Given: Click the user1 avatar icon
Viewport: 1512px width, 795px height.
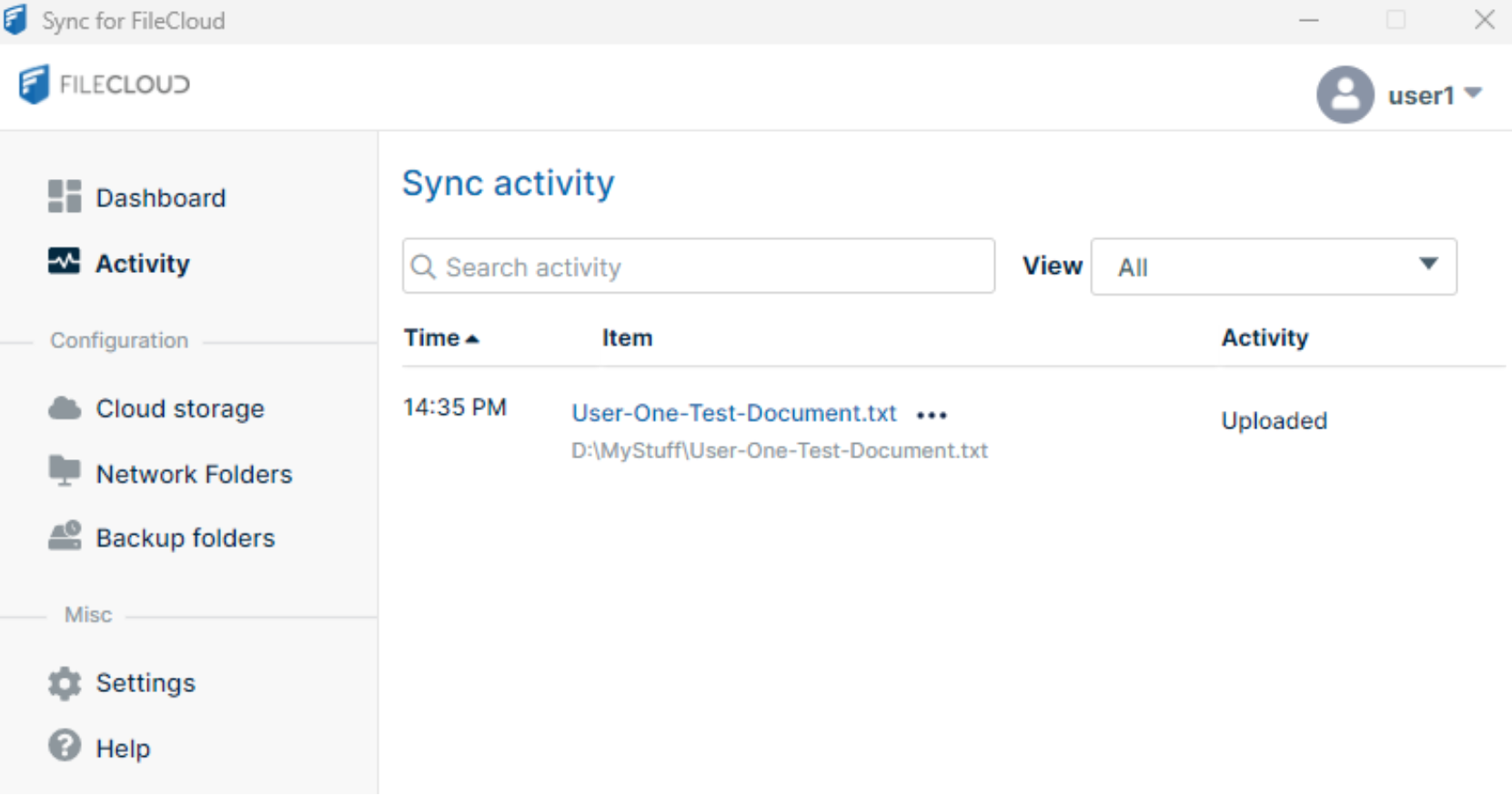Looking at the screenshot, I should click(1345, 95).
